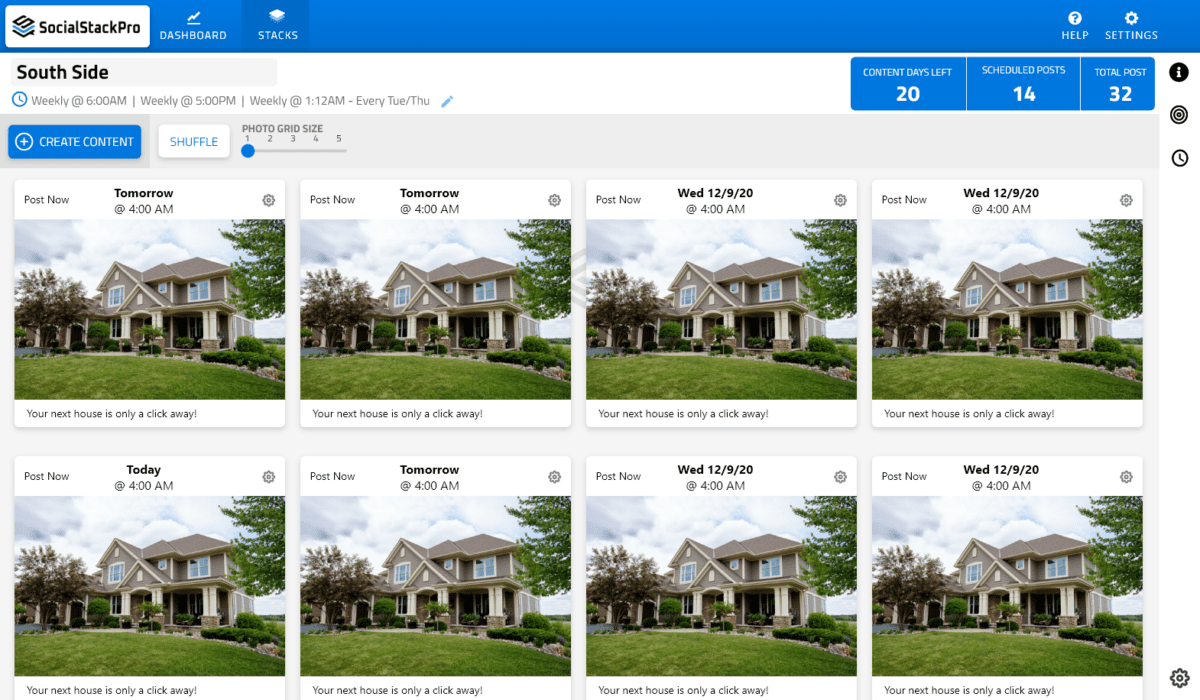Switch to the Stacks tab

(277, 26)
